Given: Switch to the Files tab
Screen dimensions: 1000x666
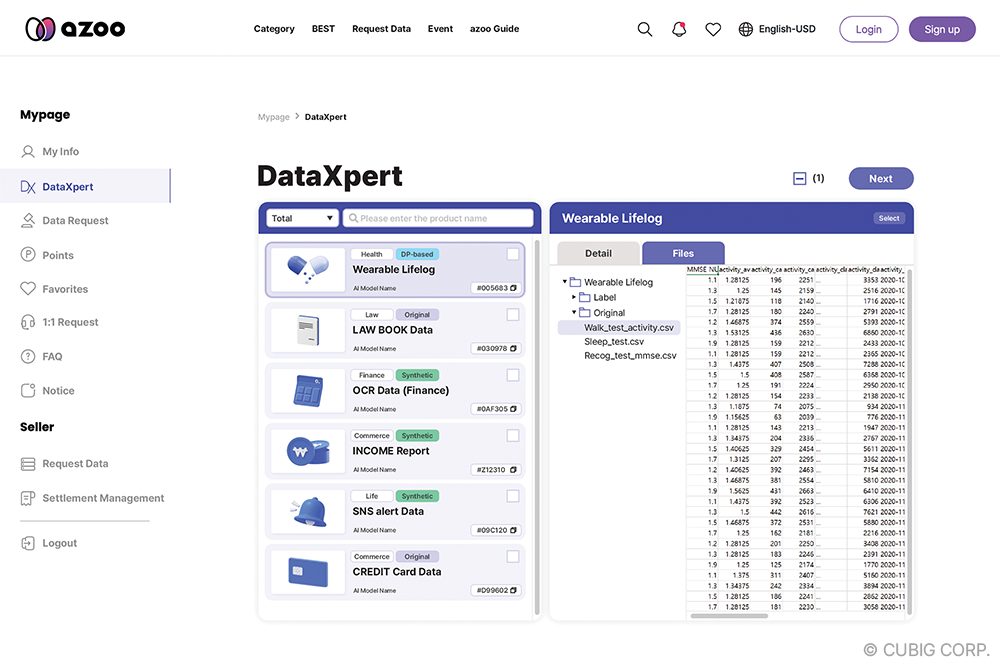Looking at the screenshot, I should pyautogui.click(x=683, y=253).
